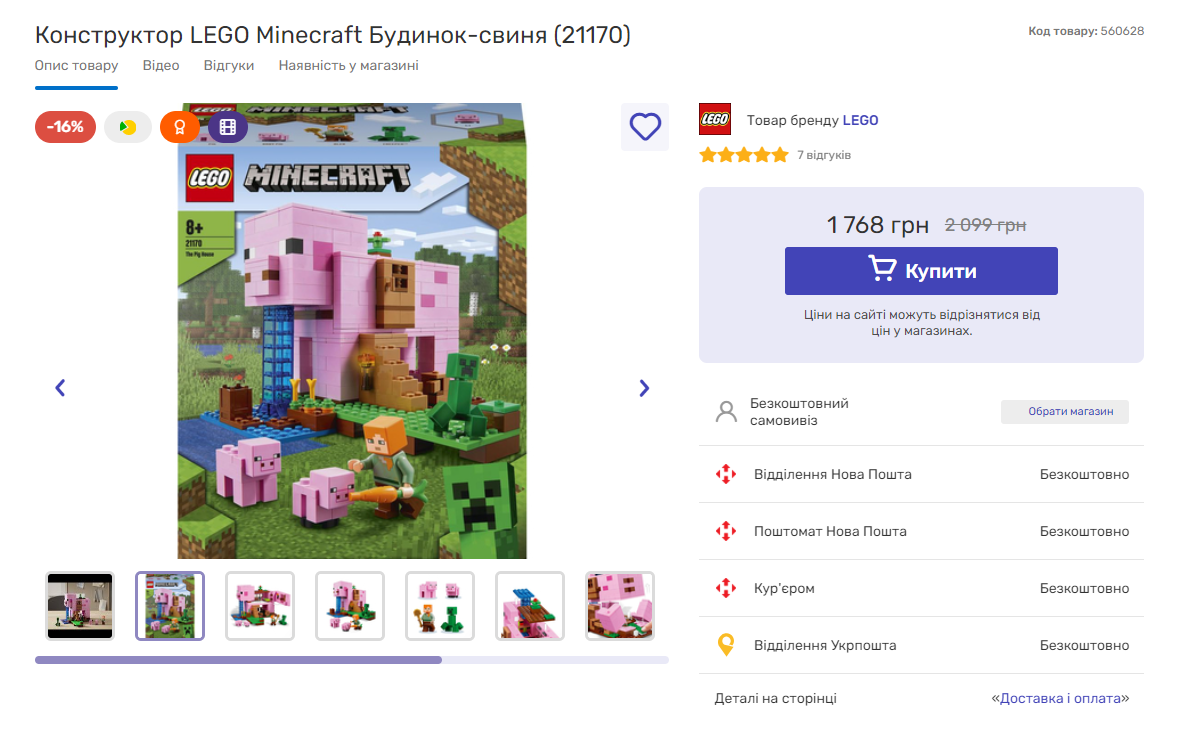The height and width of the screenshot is (741, 1195).
Task: Open the Наявність у магазині tab
Action: [348, 66]
